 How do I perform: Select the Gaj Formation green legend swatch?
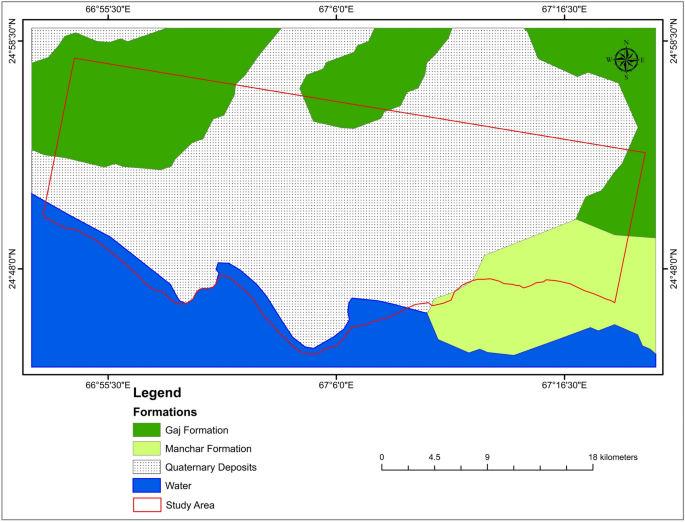pos(147,430)
